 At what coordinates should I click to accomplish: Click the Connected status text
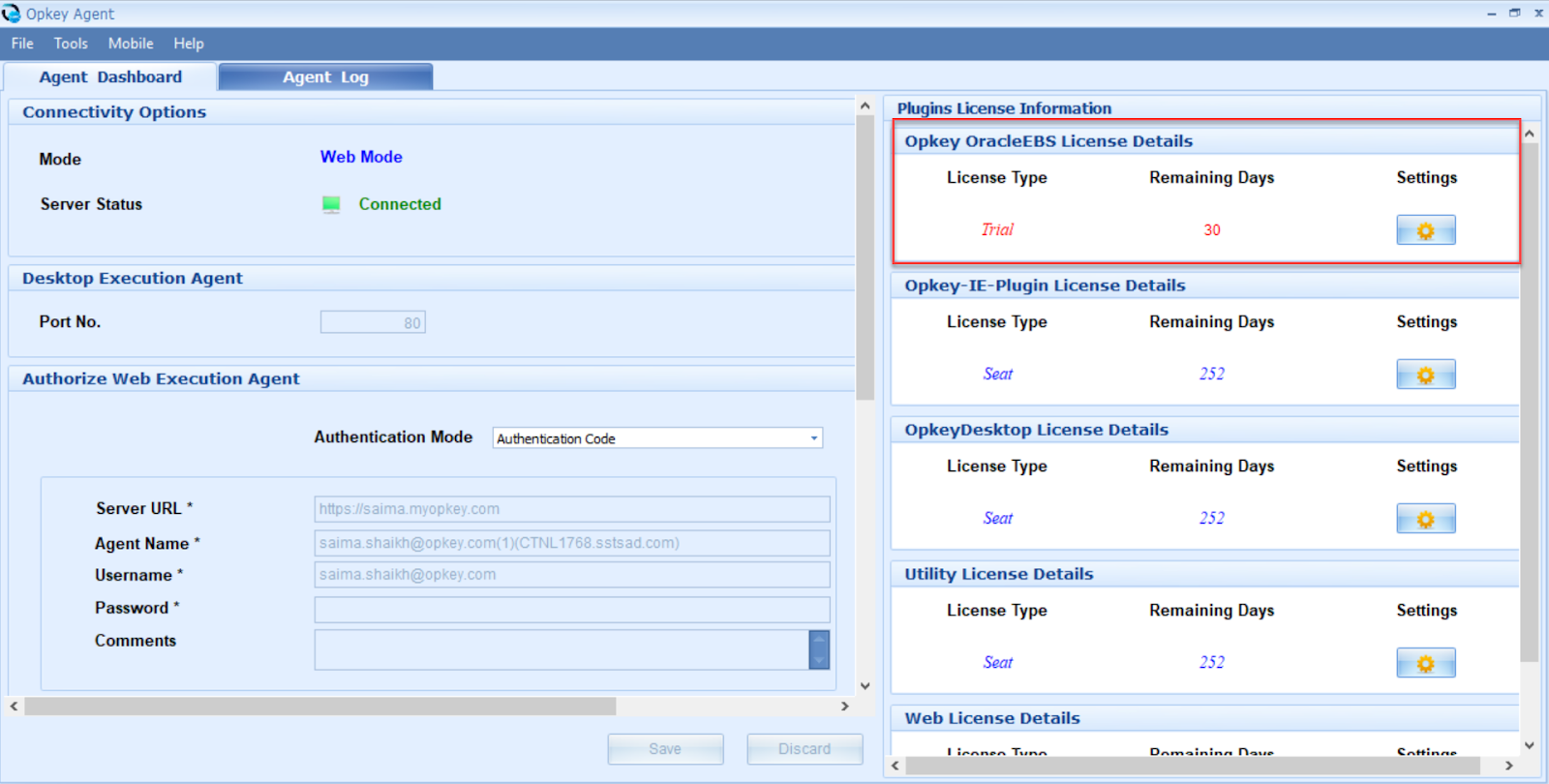pos(400,204)
